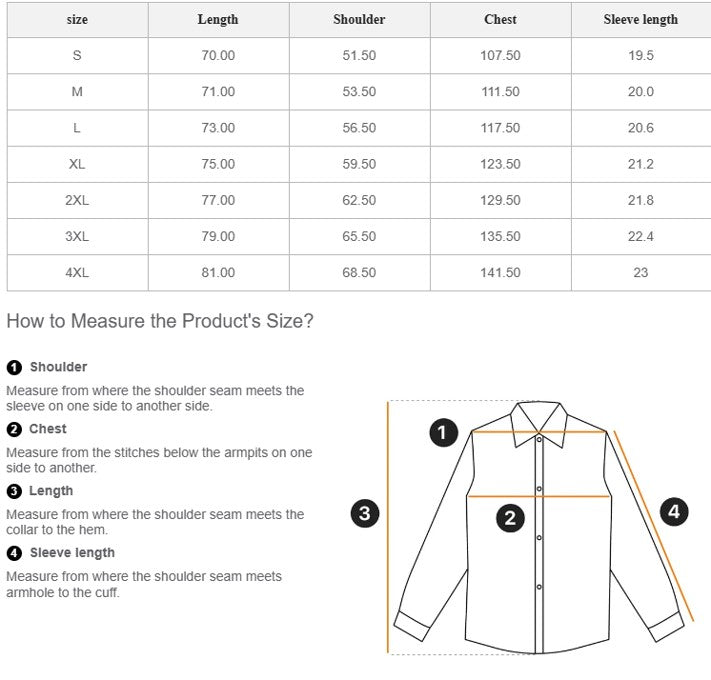Image resolution: width=711 pixels, height=680 pixels.
Task: Click the bullet 2 icon next to Chest heading
Action: [x=14, y=429]
